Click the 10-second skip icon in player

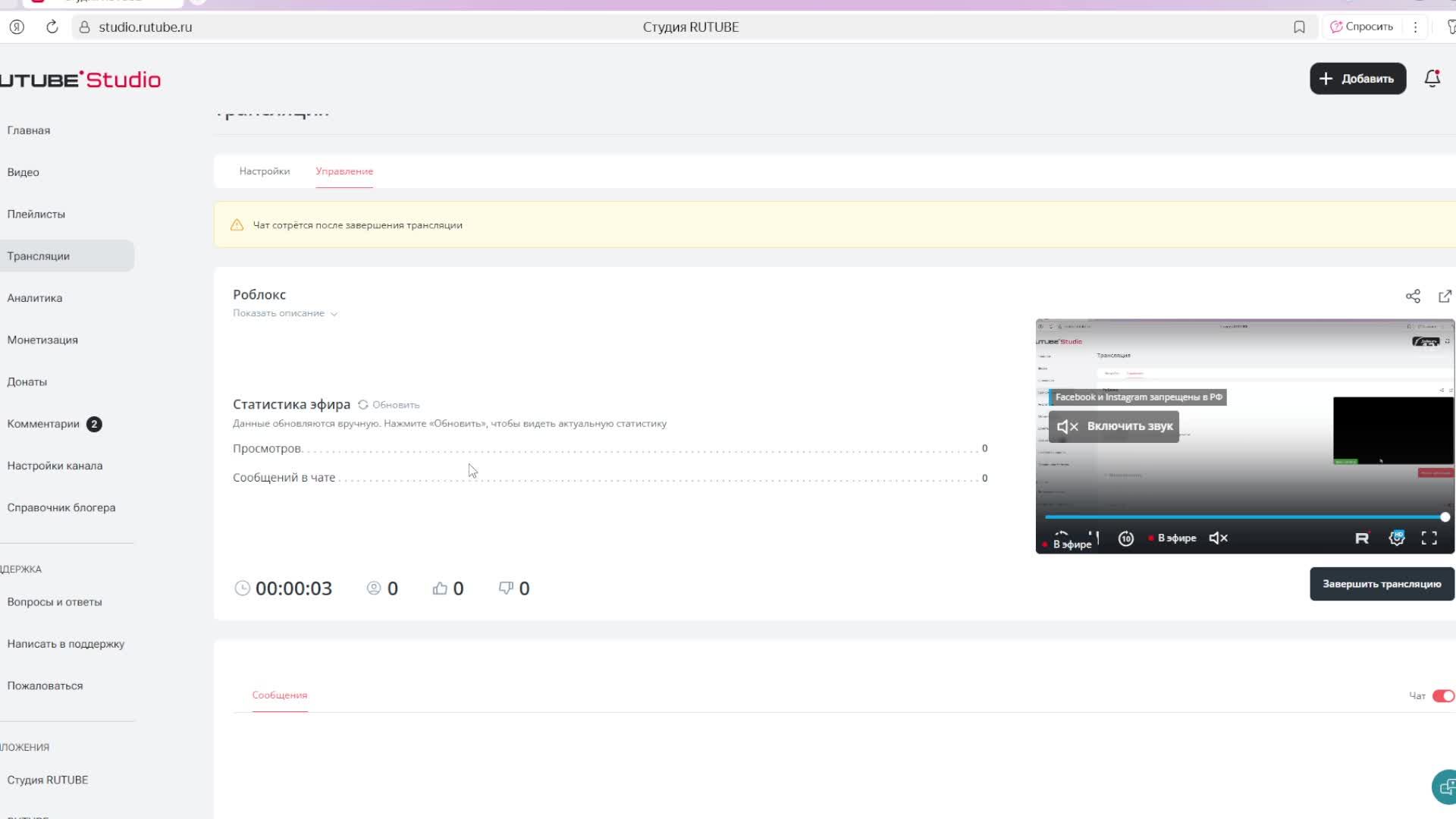pos(1125,538)
